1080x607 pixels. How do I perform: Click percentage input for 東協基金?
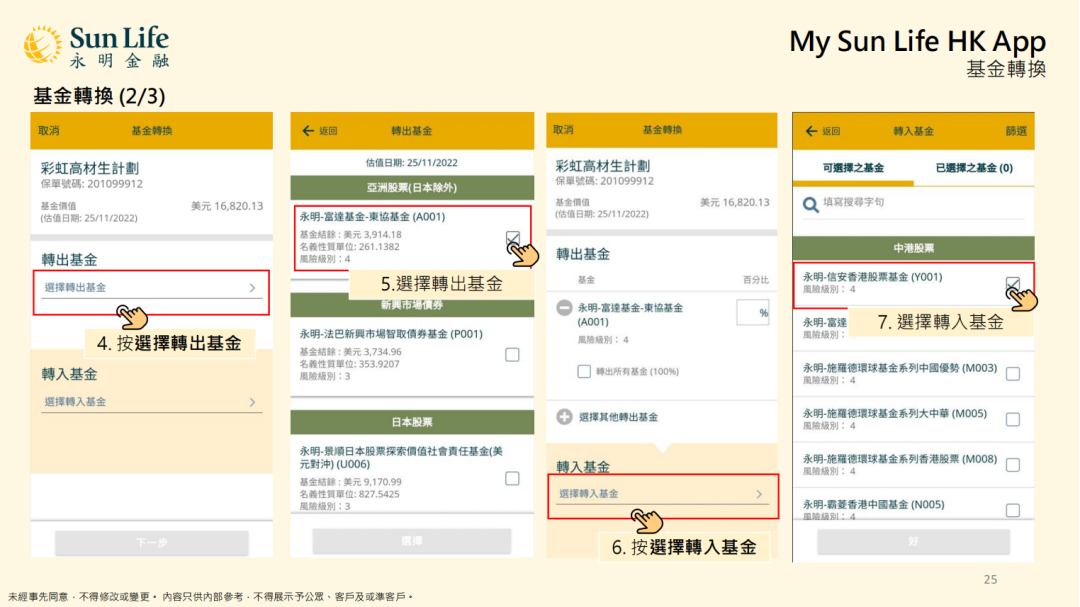point(753,313)
